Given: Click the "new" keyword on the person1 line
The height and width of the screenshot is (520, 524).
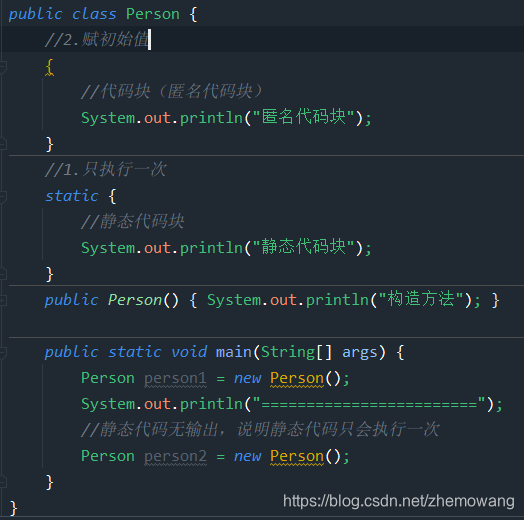Looking at the screenshot, I should tap(247, 378).
